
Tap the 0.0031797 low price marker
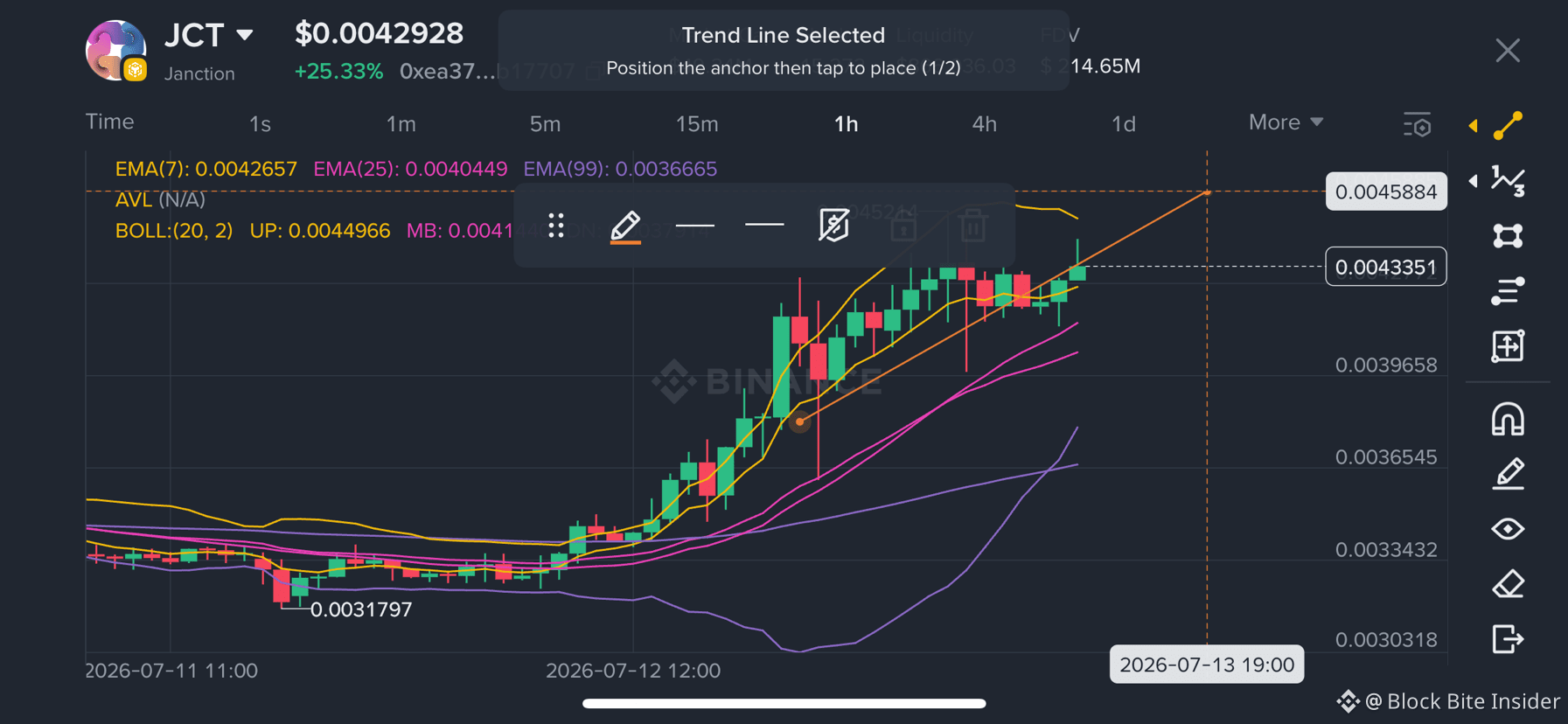[361, 609]
